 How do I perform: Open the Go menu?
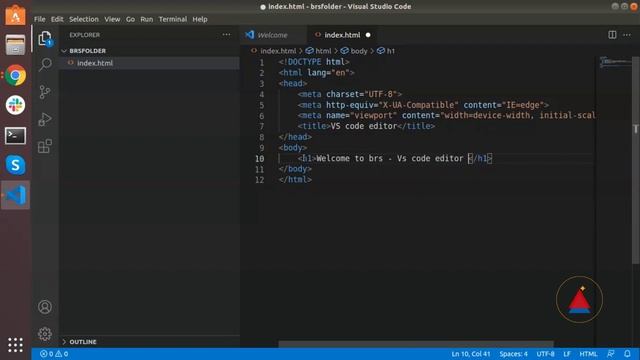pos(130,19)
